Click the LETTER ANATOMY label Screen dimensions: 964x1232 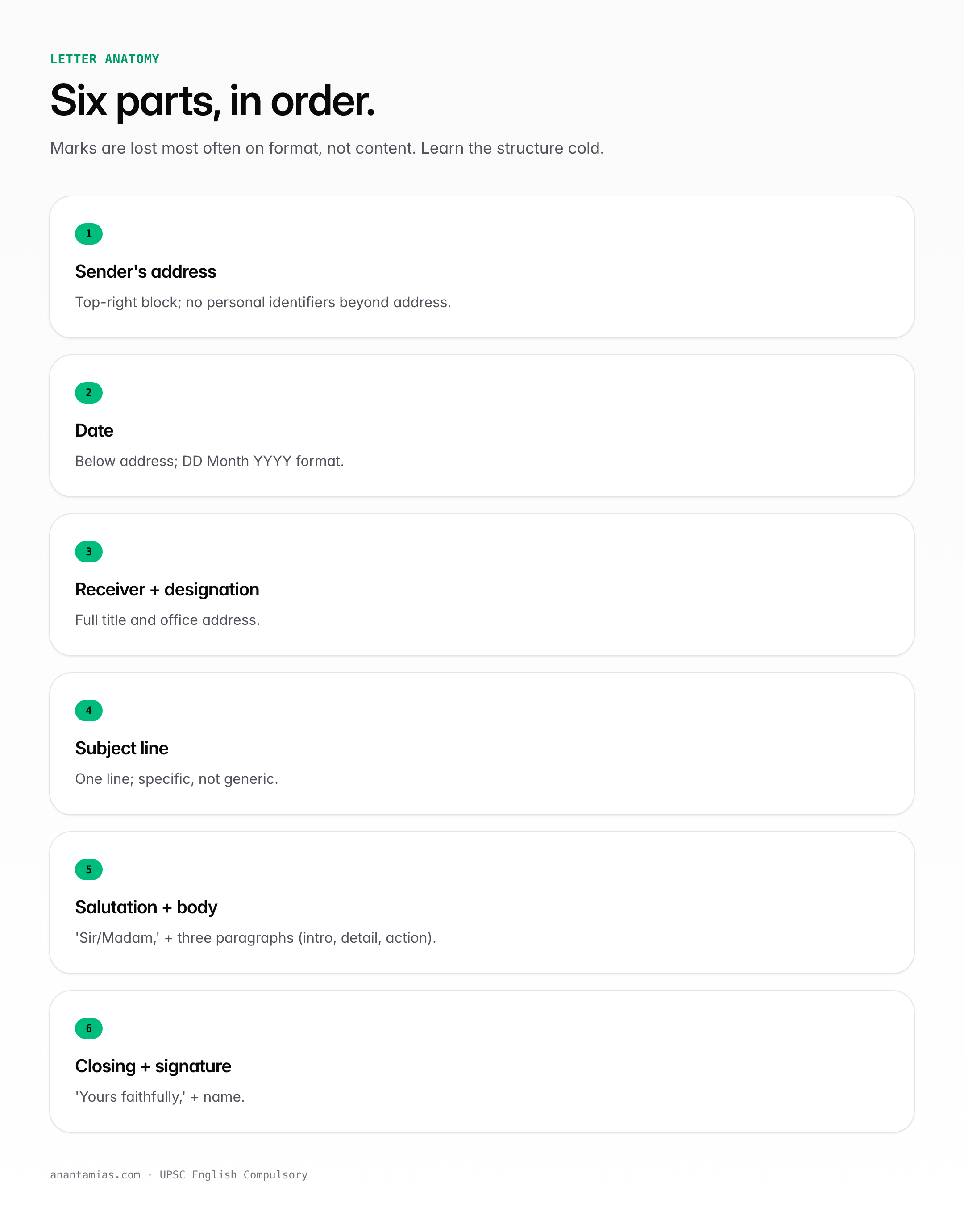(105, 59)
